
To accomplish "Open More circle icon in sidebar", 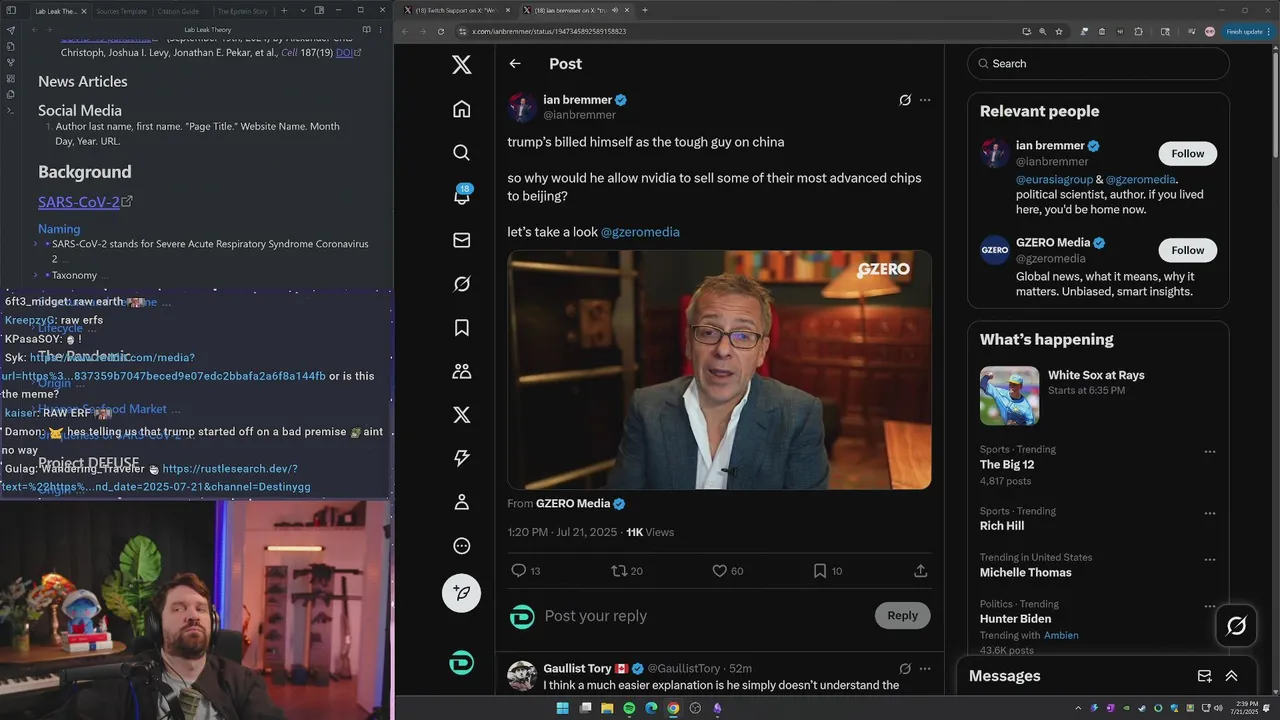I will [x=461, y=546].
